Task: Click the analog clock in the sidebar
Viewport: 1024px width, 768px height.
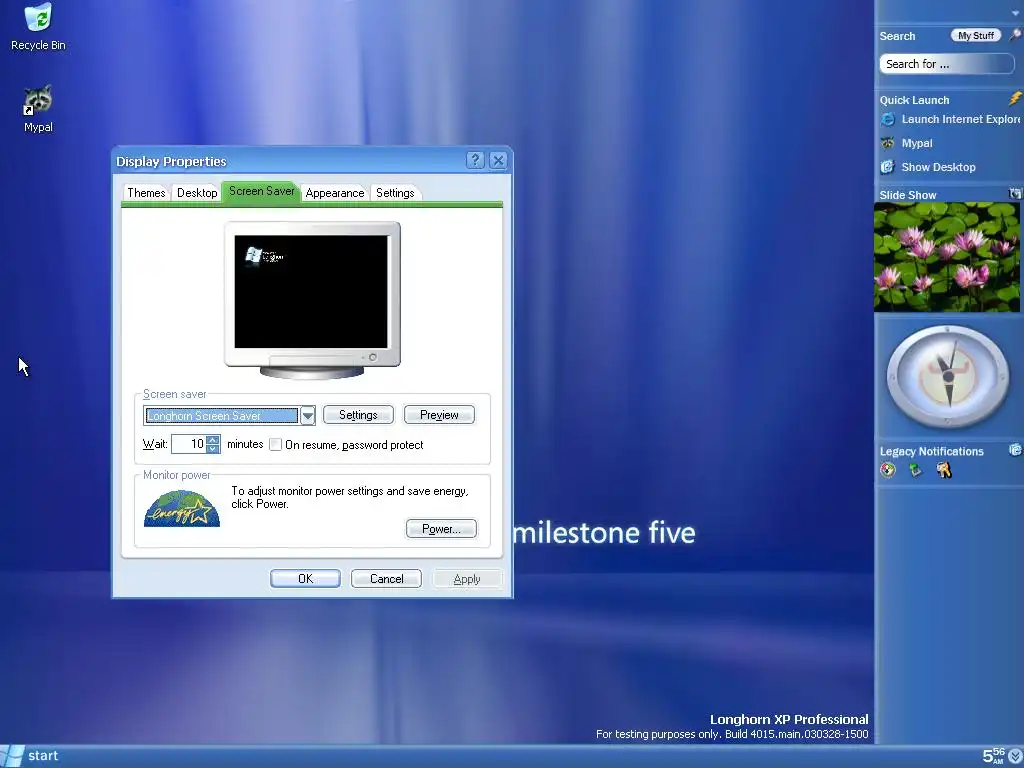Action: [948, 376]
